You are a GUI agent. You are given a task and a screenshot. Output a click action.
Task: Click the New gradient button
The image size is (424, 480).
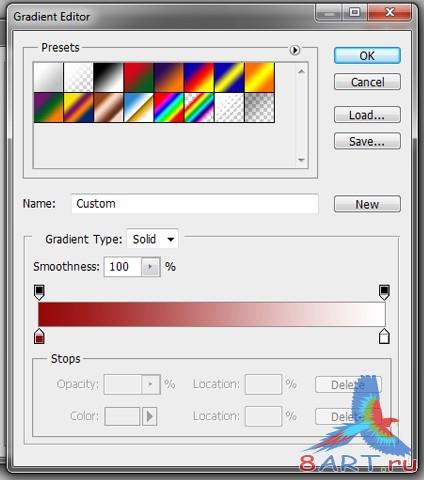point(367,204)
